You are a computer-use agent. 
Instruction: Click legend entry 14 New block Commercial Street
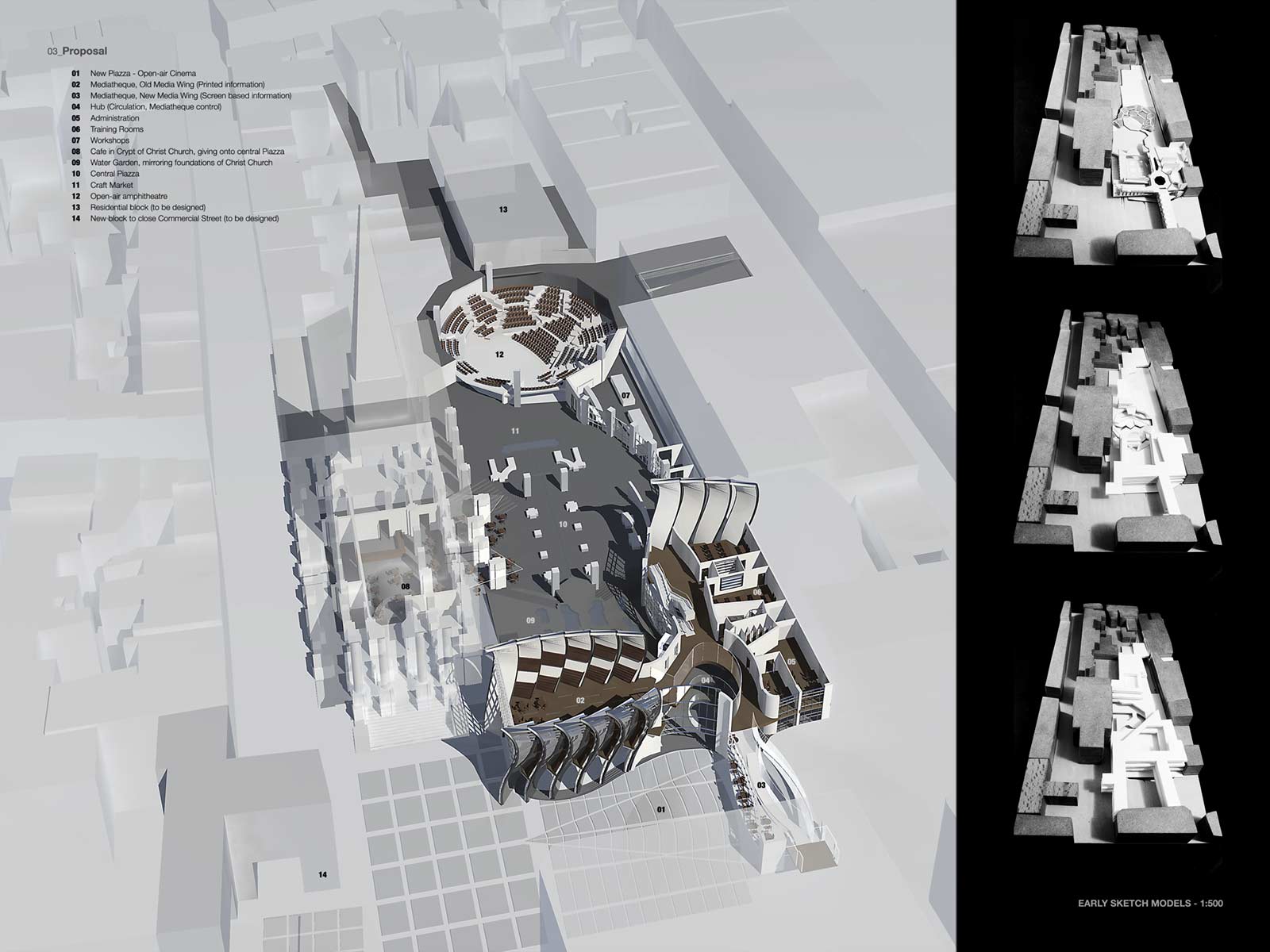[x=184, y=218]
